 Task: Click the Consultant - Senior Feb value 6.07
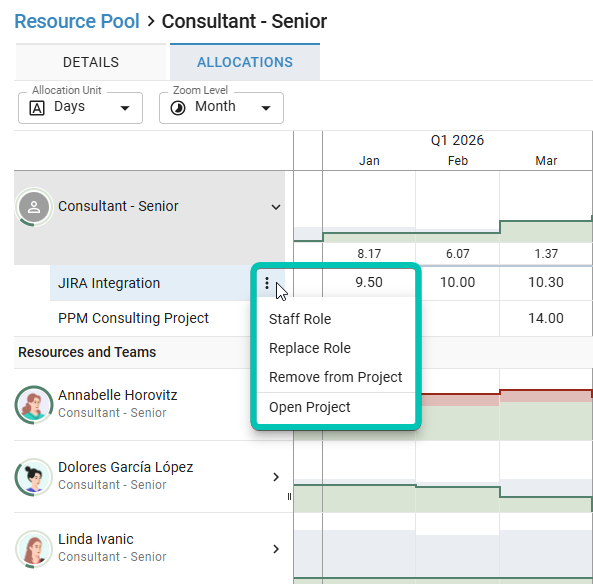457,253
